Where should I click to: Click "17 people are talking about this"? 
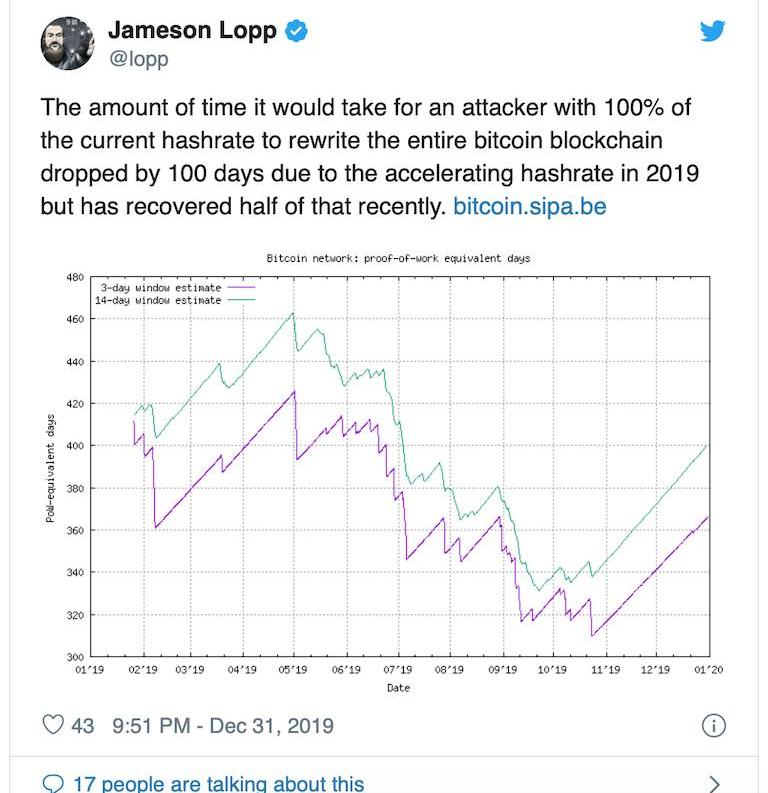pos(218,784)
